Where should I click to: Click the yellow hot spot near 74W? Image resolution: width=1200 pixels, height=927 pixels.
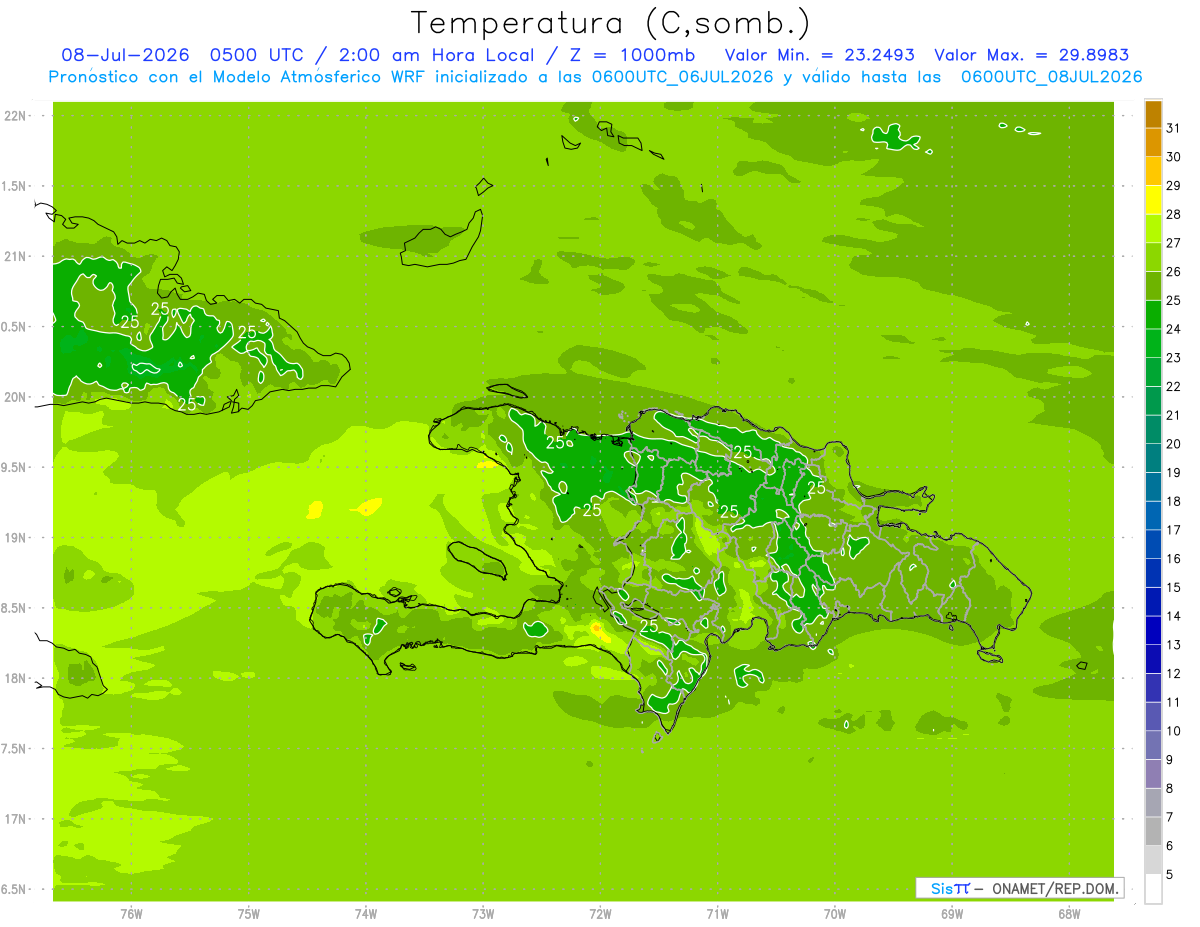point(370,506)
